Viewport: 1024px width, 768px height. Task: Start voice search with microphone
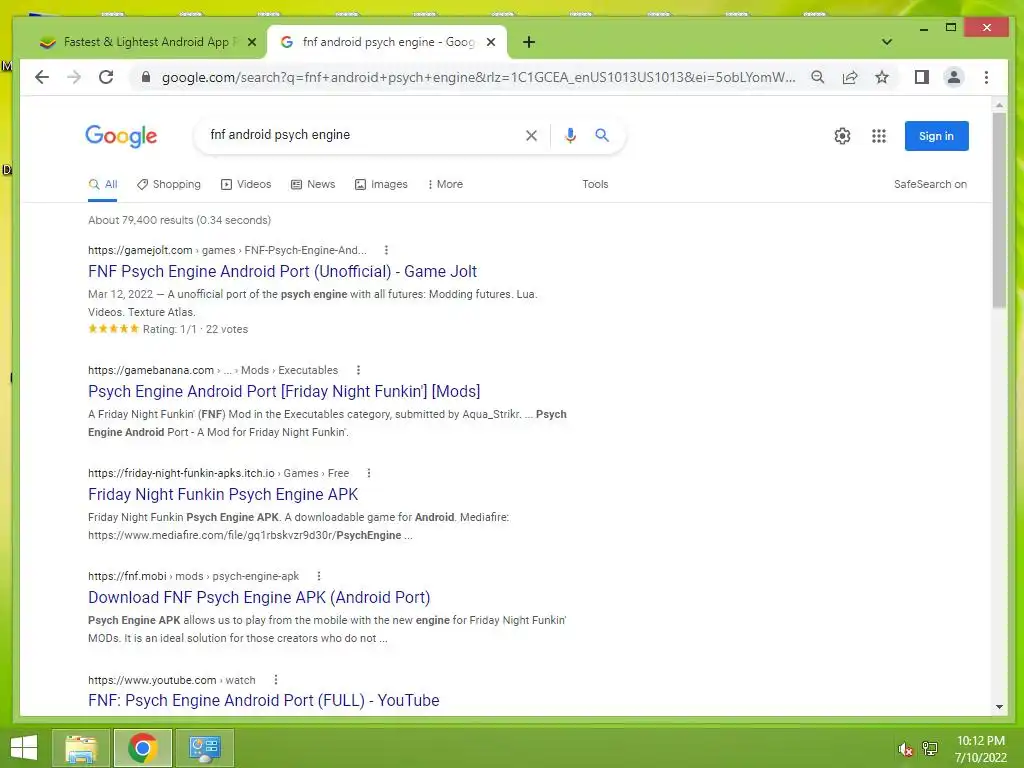click(570, 135)
